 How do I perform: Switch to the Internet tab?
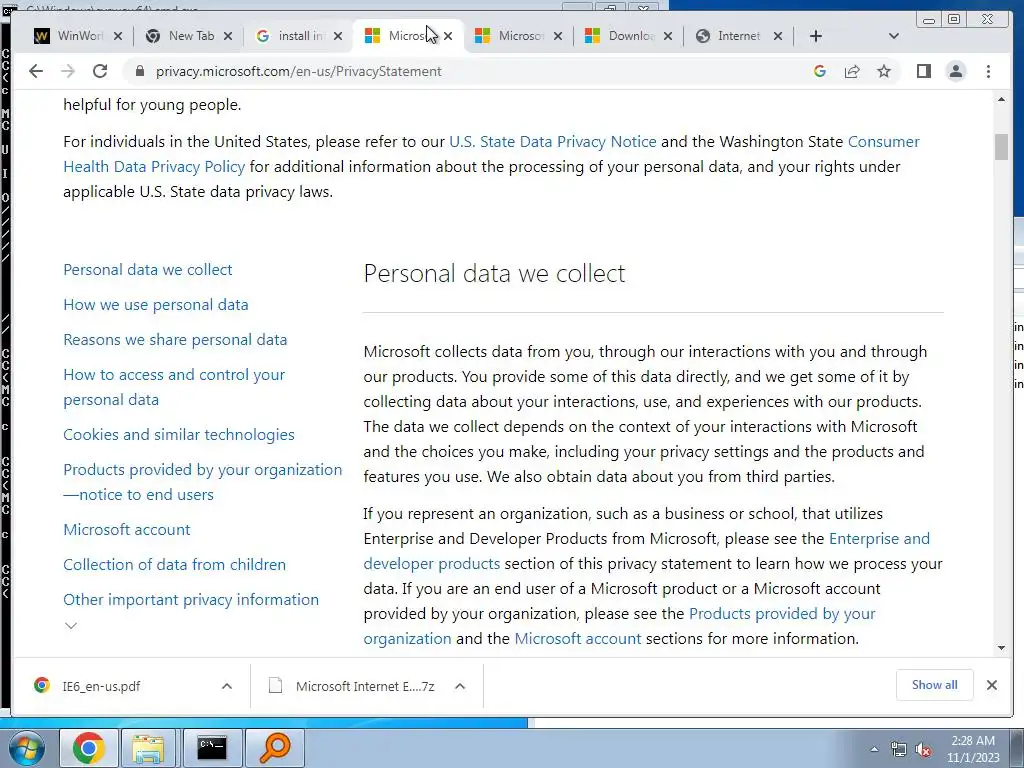coord(730,36)
